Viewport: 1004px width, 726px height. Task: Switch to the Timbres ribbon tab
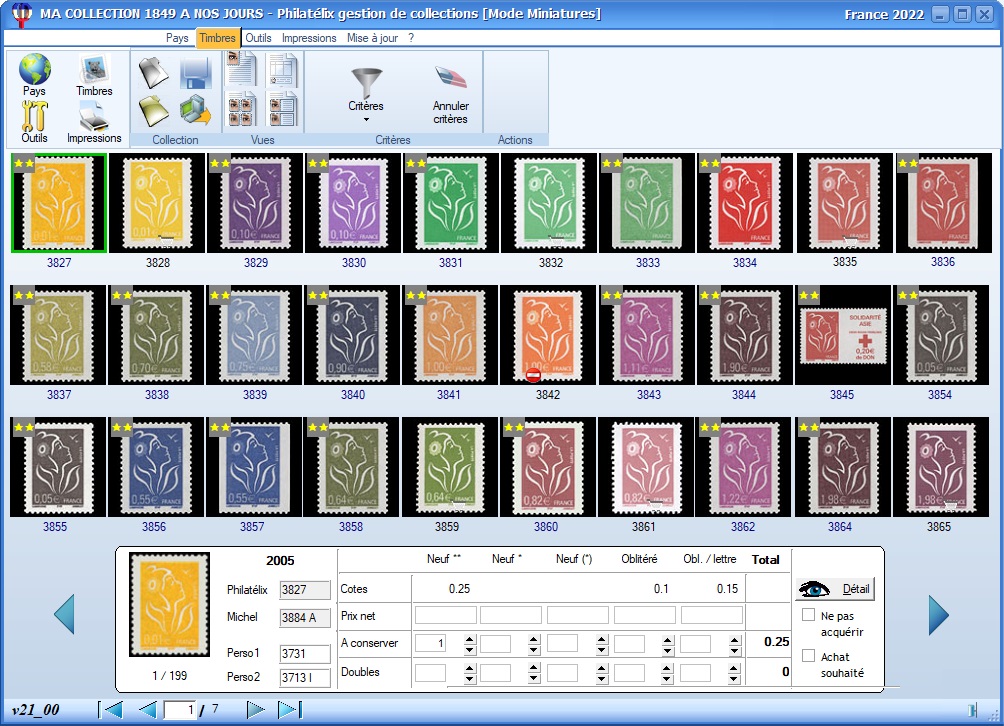[218, 38]
